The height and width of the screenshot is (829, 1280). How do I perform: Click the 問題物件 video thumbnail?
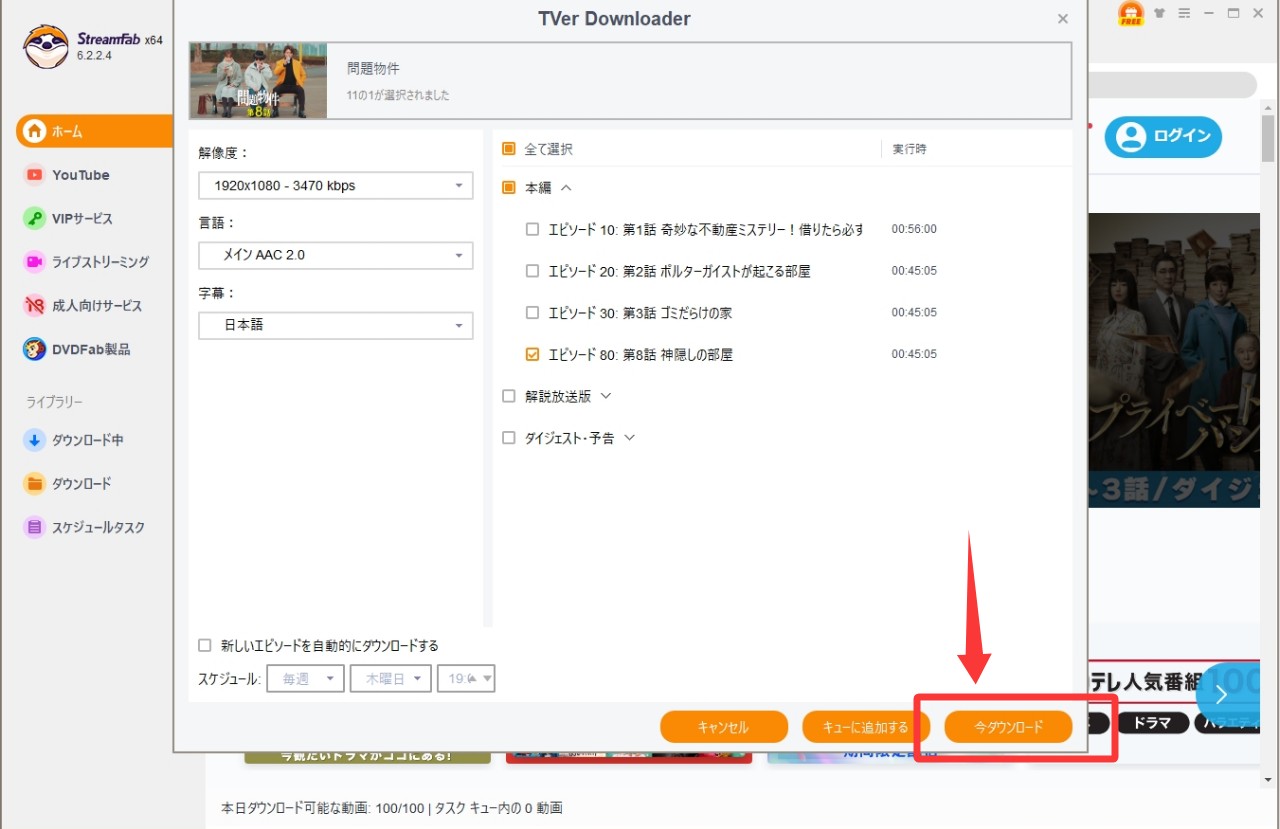click(258, 81)
